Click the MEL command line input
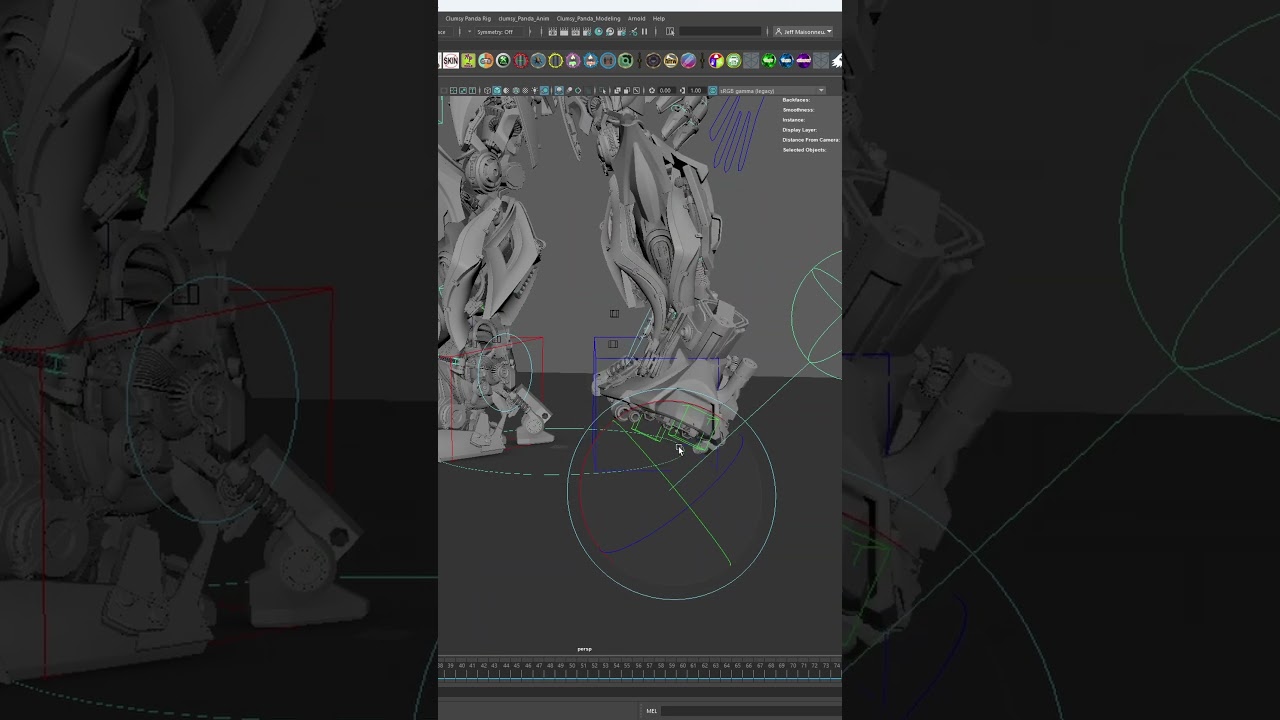 click(751, 711)
